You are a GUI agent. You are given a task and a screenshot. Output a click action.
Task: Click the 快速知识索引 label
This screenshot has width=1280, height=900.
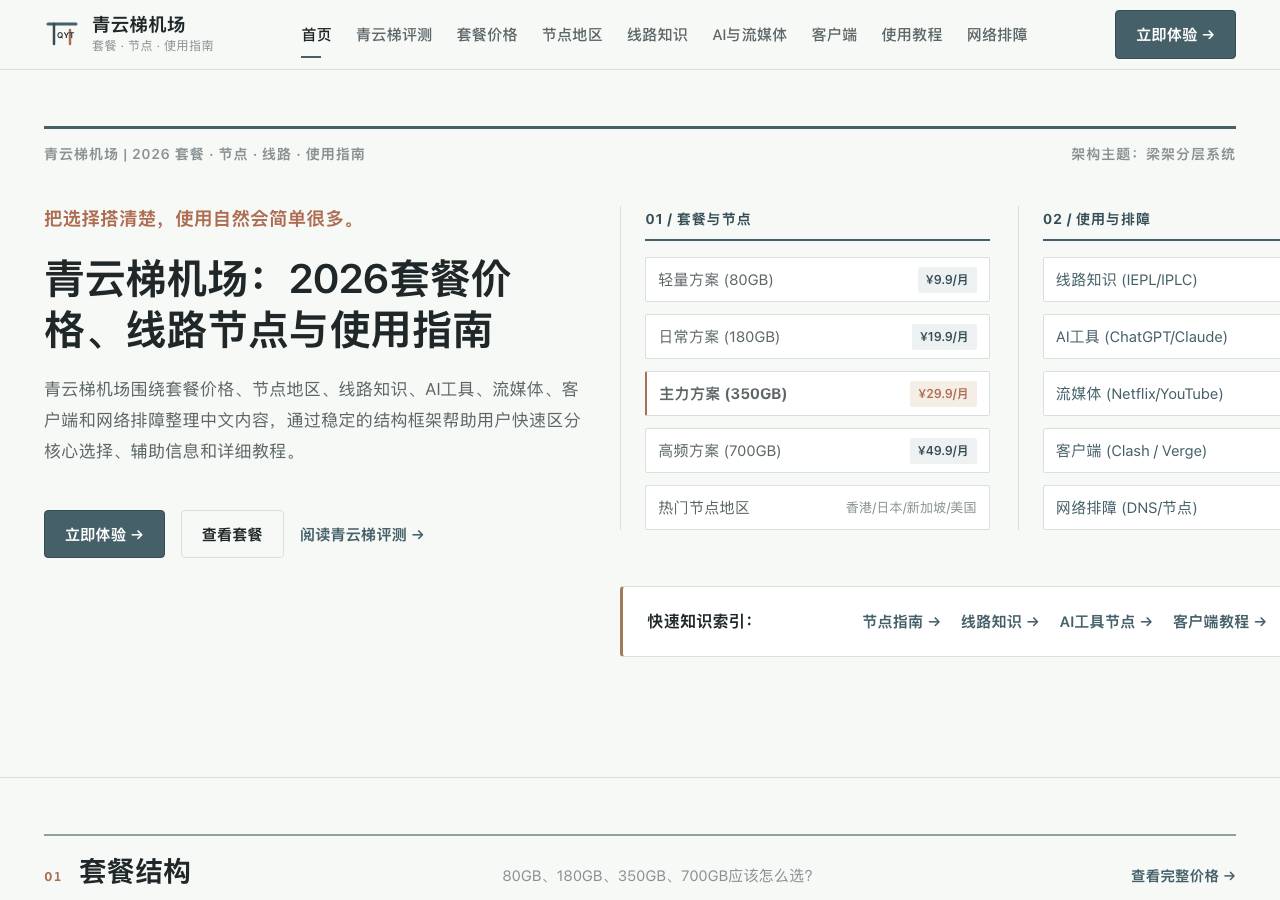(x=700, y=622)
